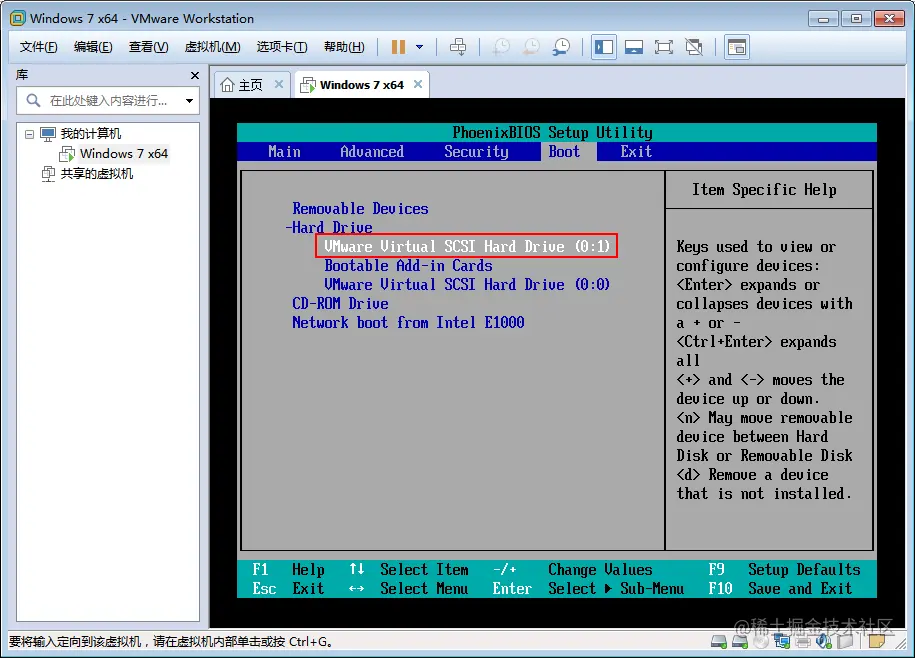Click the F9 Setup Defaults footer hint
This screenshot has height=658, width=915.
784,569
